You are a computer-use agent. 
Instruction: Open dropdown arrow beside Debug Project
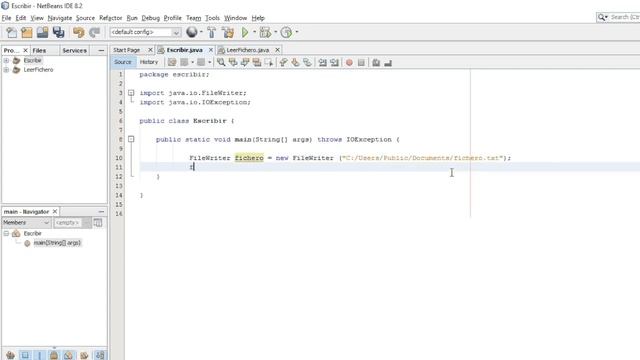(276, 32)
